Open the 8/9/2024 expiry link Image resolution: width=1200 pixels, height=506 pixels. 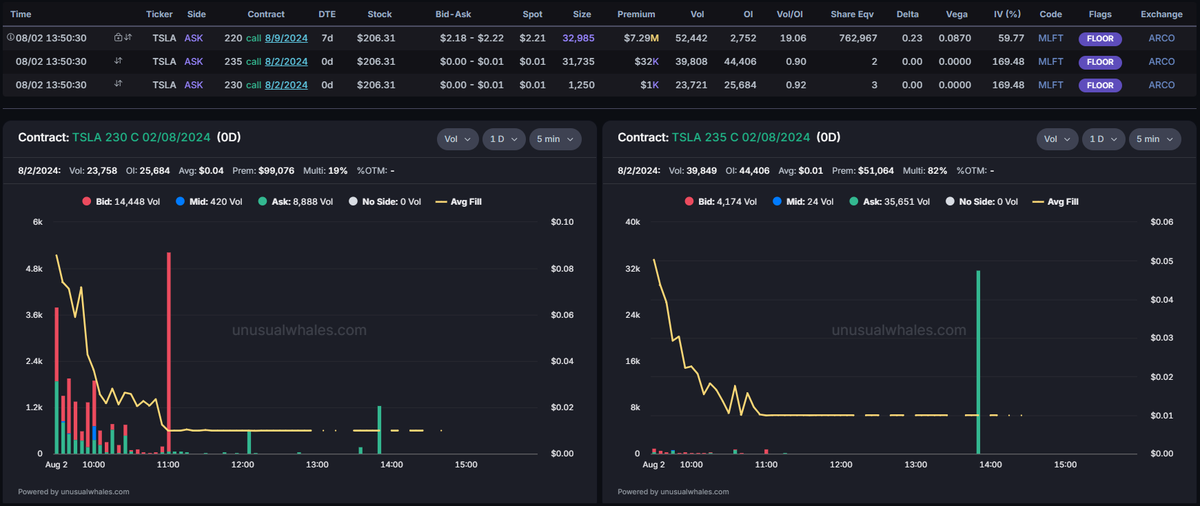(x=286, y=37)
